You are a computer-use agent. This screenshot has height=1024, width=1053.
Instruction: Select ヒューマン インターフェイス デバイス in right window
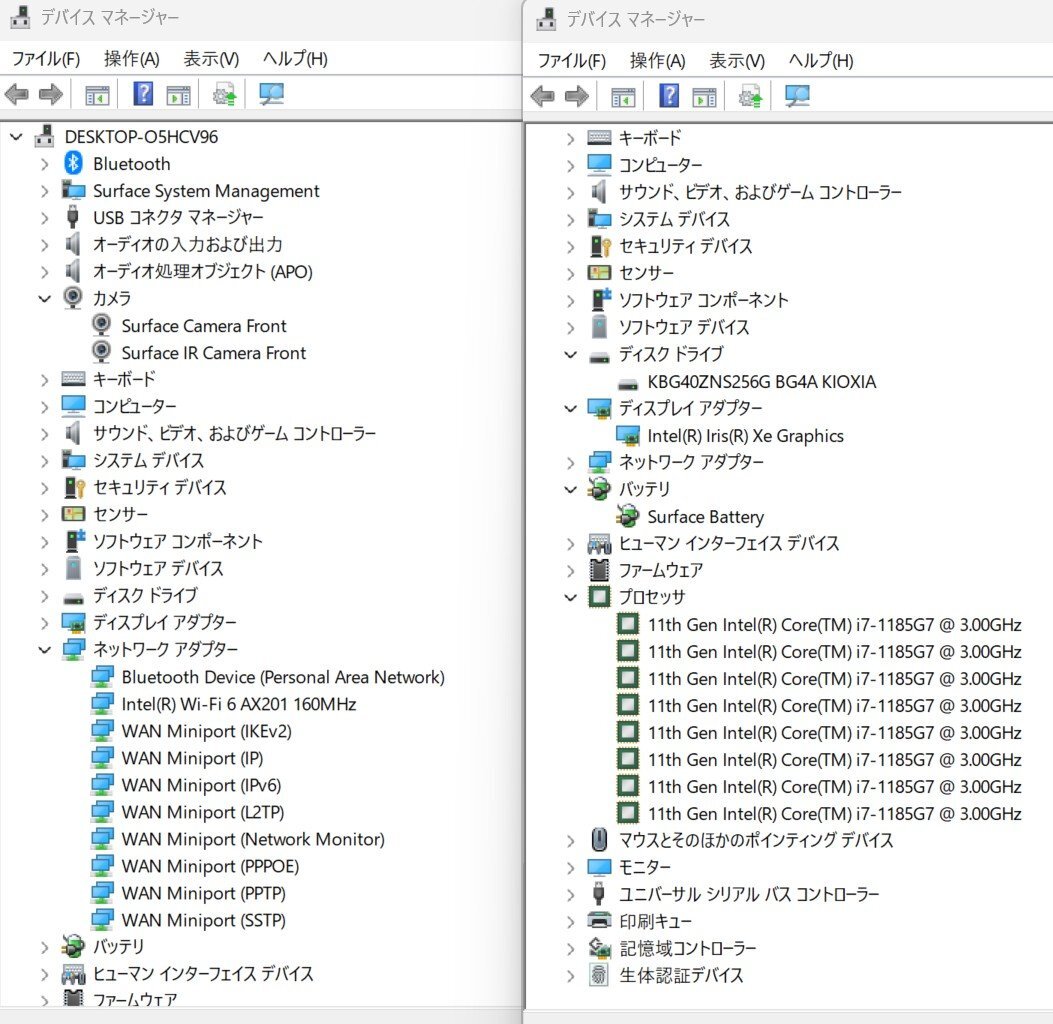pyautogui.click(x=729, y=543)
